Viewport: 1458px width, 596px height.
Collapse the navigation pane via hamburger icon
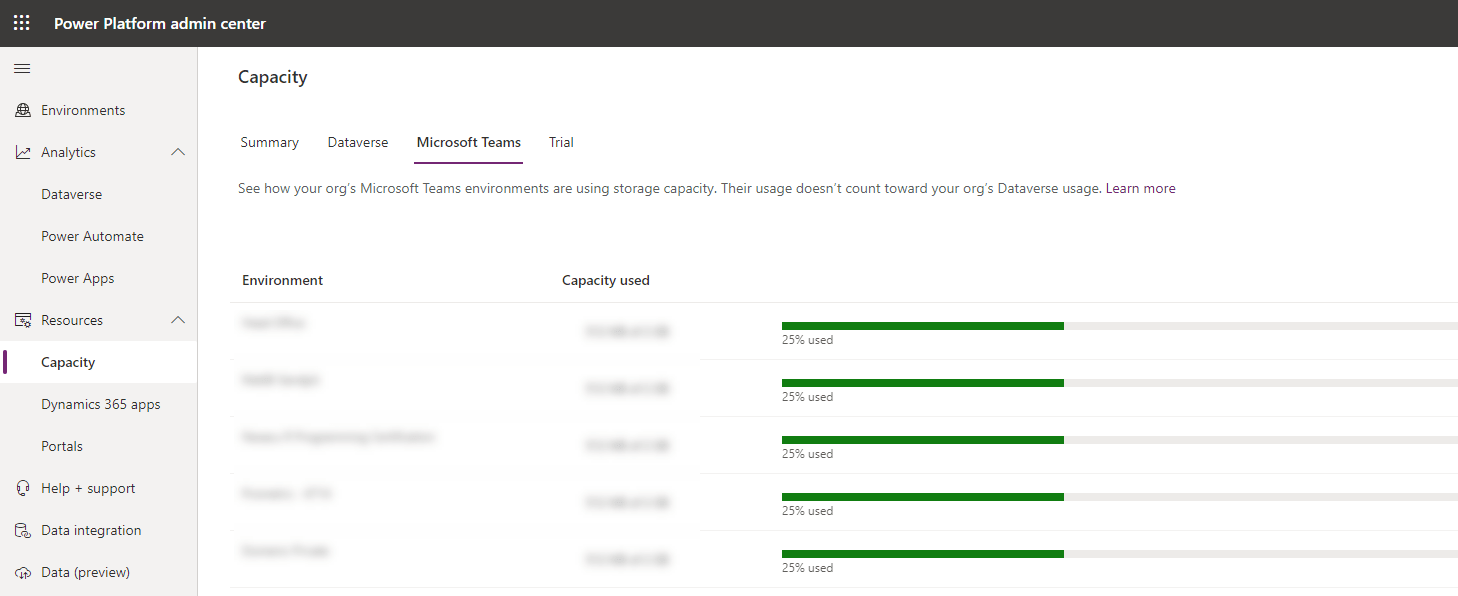[x=21, y=68]
